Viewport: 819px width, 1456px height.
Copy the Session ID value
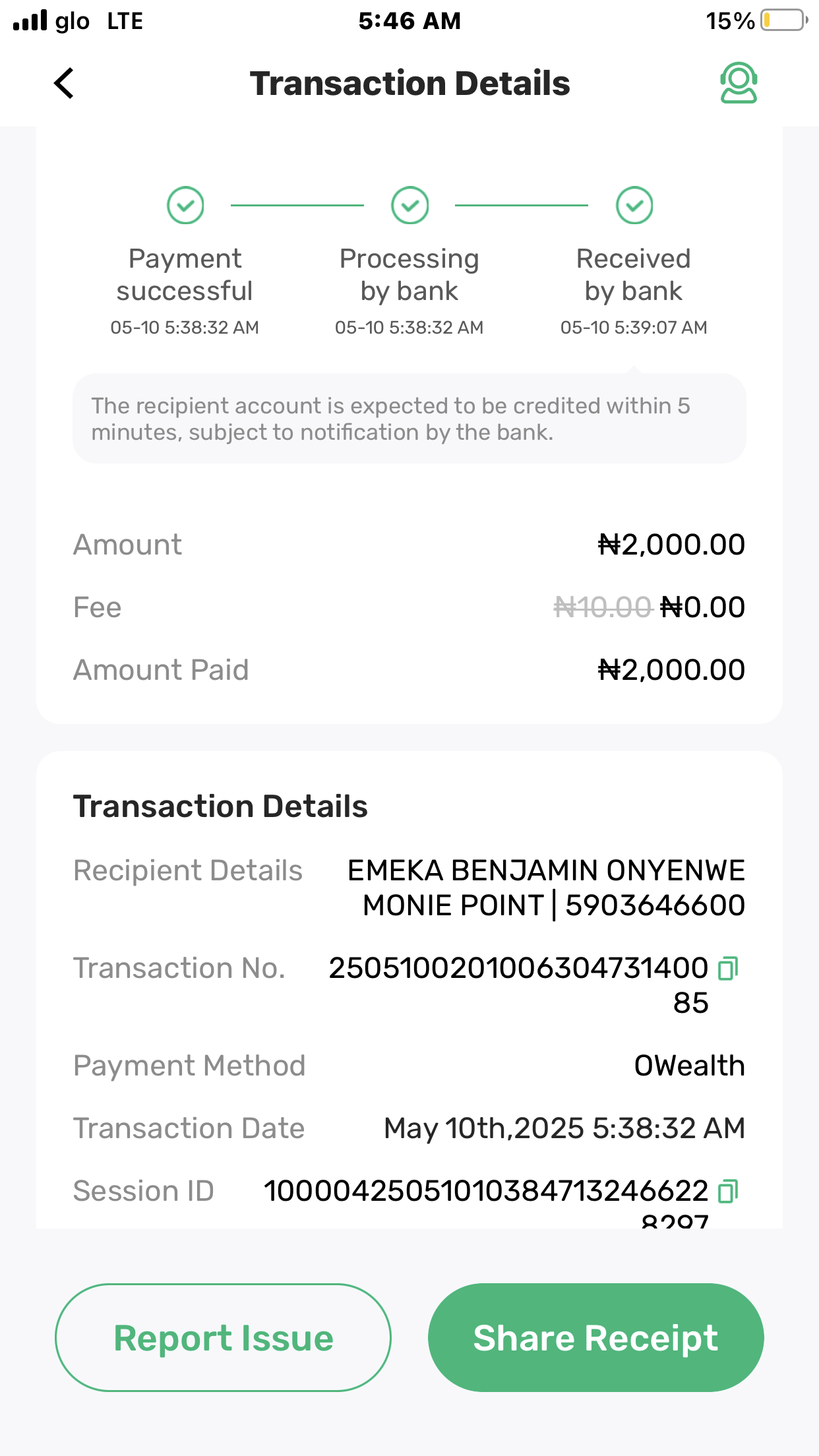click(728, 1191)
